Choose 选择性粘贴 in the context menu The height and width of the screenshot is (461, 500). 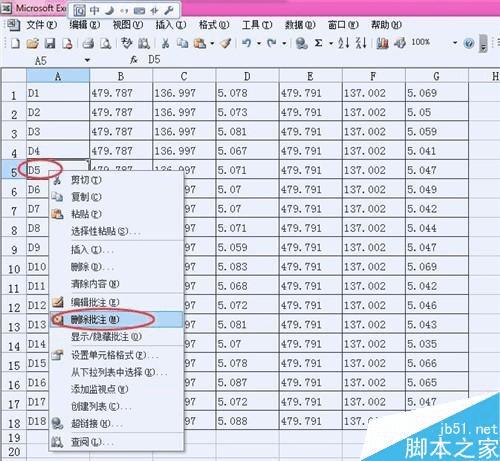(x=117, y=231)
